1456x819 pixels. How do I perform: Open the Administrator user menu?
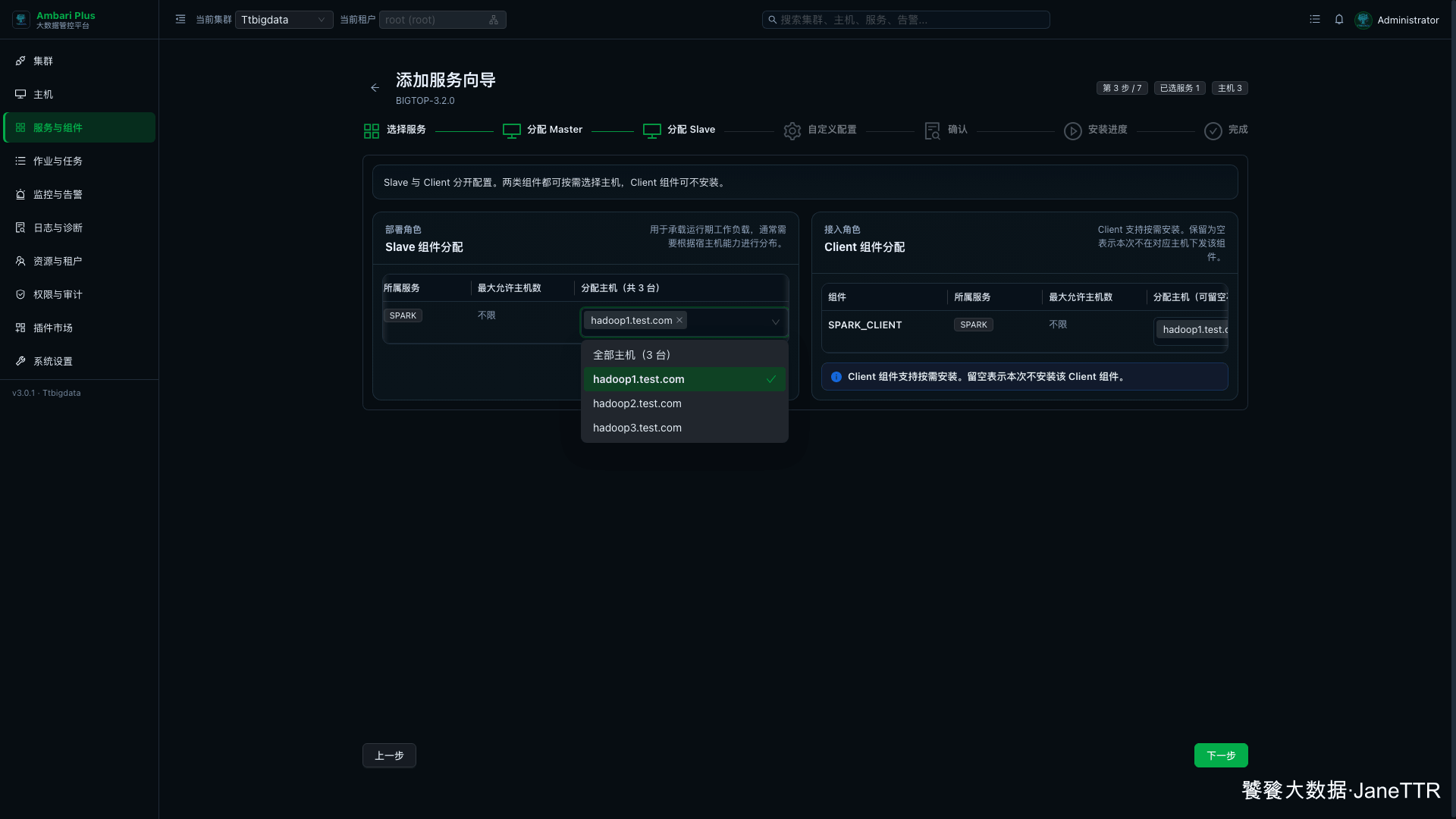1397,20
